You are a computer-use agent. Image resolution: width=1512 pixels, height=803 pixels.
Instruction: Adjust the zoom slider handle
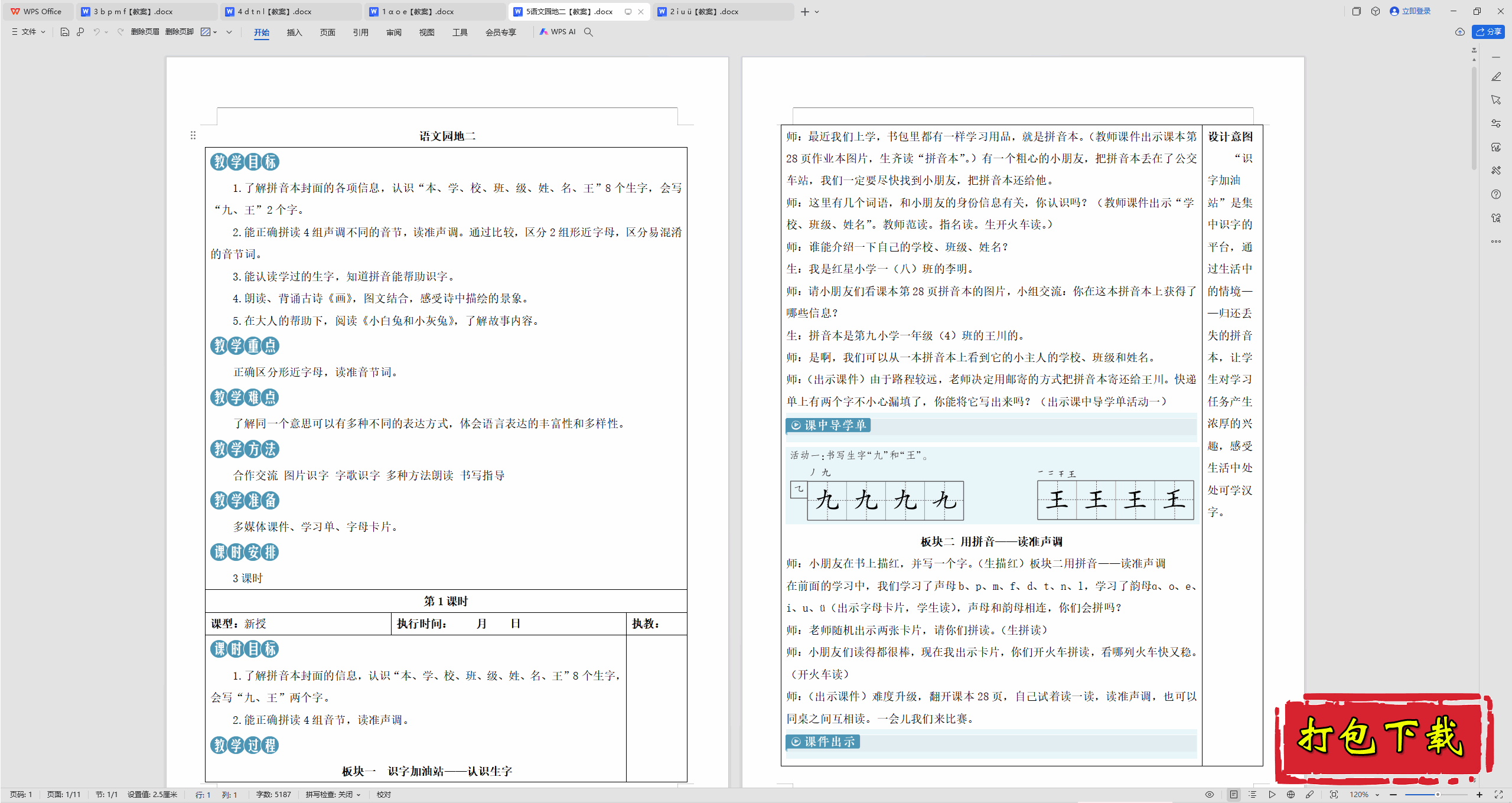(1438, 795)
